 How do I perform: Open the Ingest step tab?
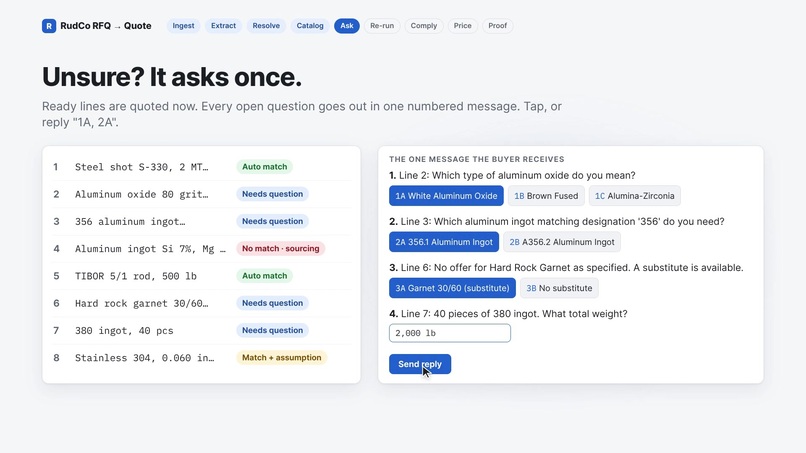pyautogui.click(x=184, y=26)
